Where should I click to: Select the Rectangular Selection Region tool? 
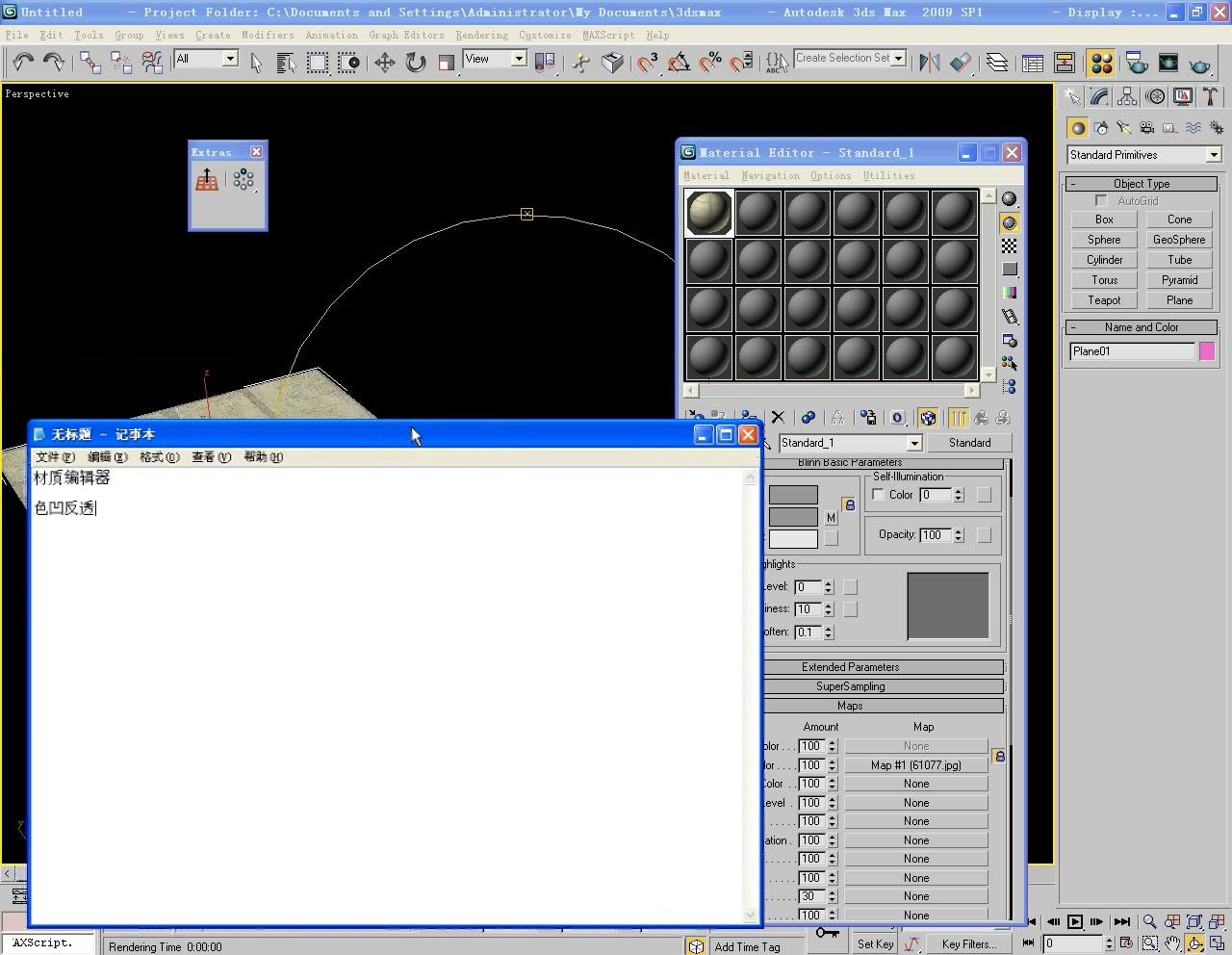click(x=317, y=63)
